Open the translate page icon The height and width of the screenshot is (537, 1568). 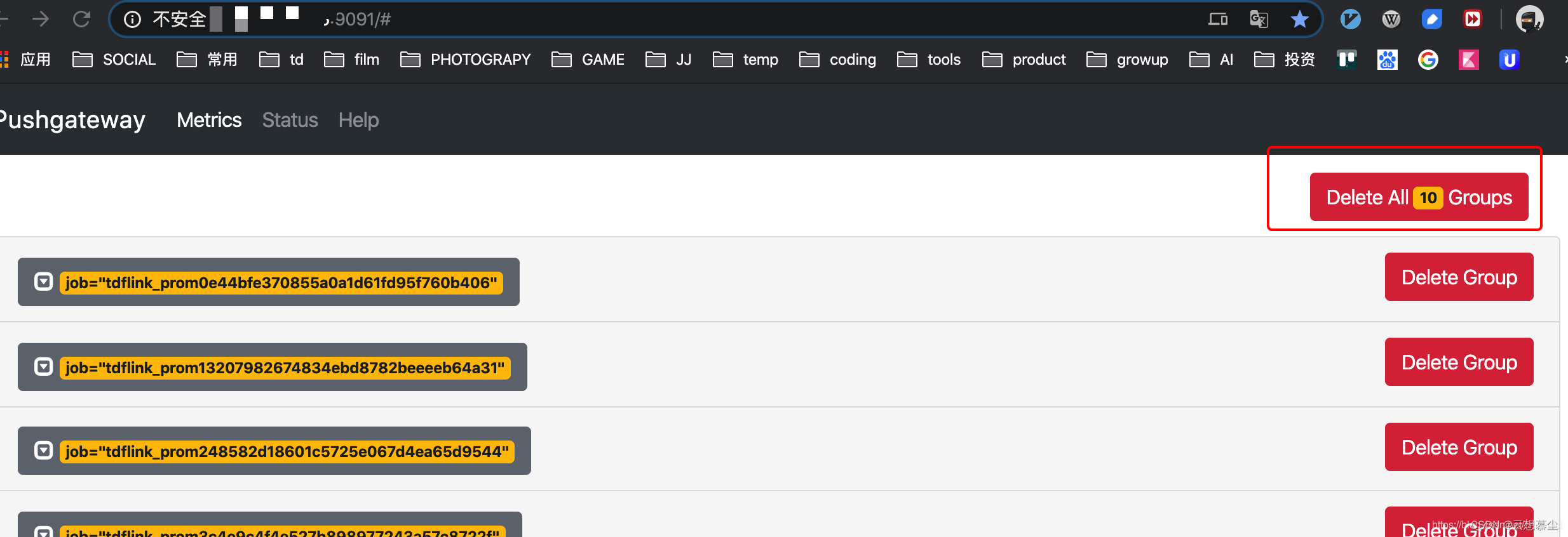(x=1259, y=20)
